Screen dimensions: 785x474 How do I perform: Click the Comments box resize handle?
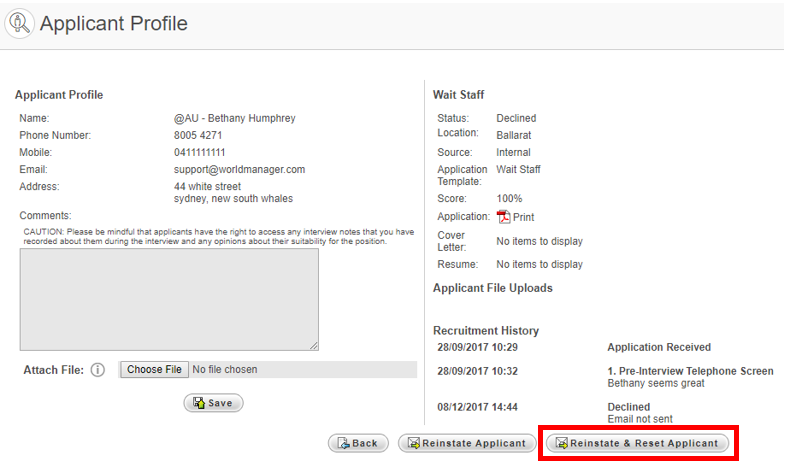point(314,346)
